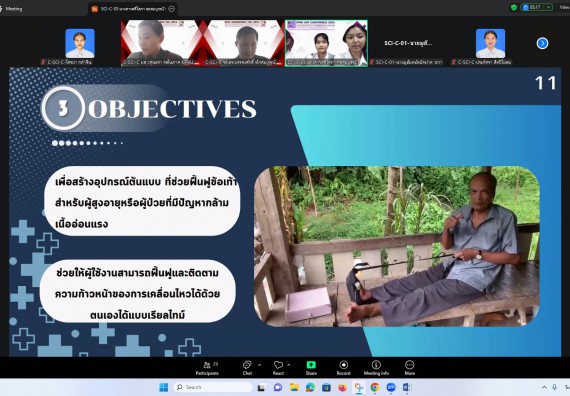Select the SCI-C-01 name-only participant tile
The width and height of the screenshot is (570, 396).
(x=408, y=43)
